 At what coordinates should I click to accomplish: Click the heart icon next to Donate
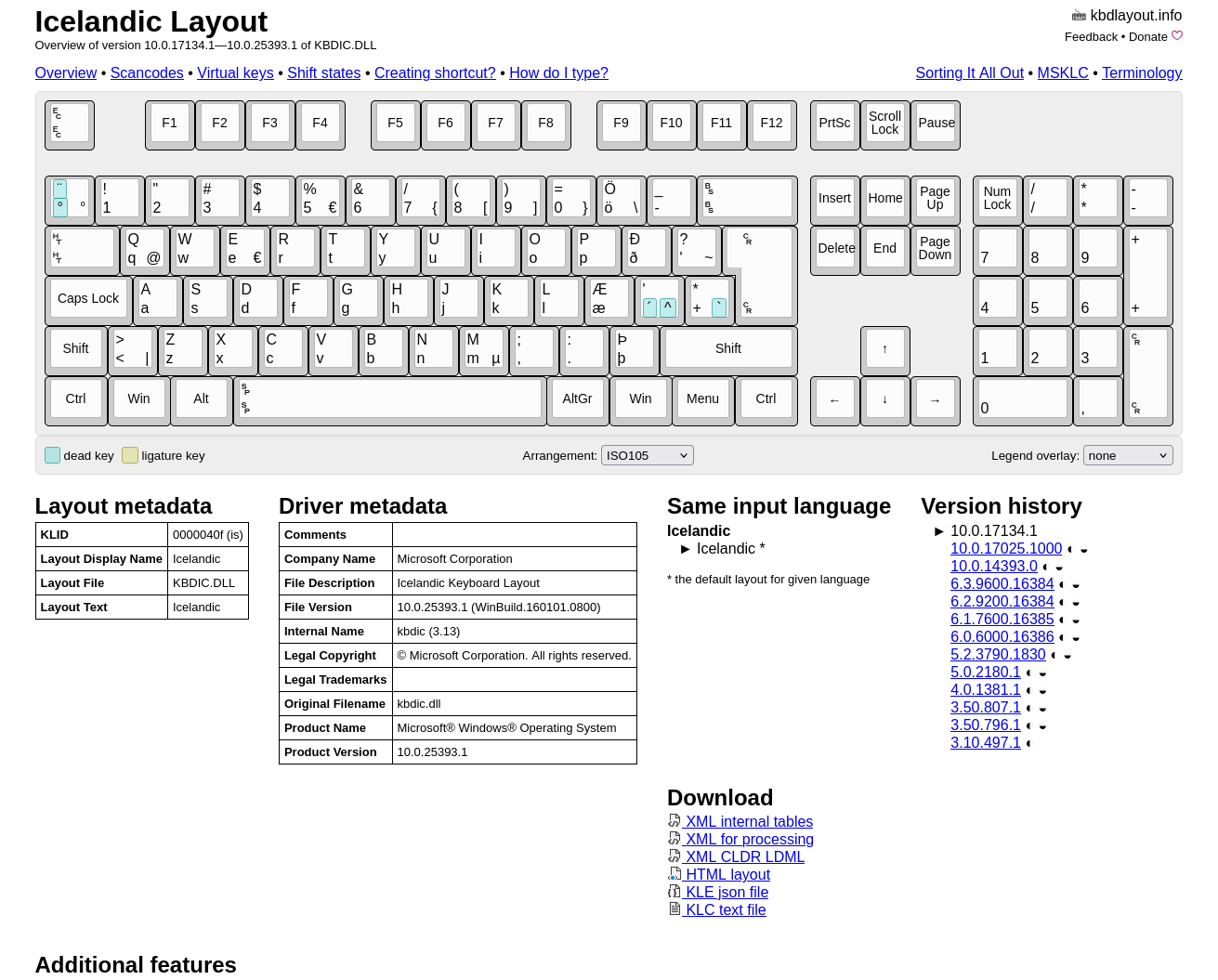(x=1177, y=36)
